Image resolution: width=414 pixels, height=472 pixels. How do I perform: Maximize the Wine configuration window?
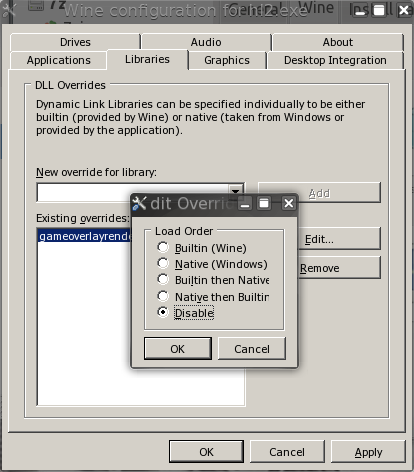379,10
